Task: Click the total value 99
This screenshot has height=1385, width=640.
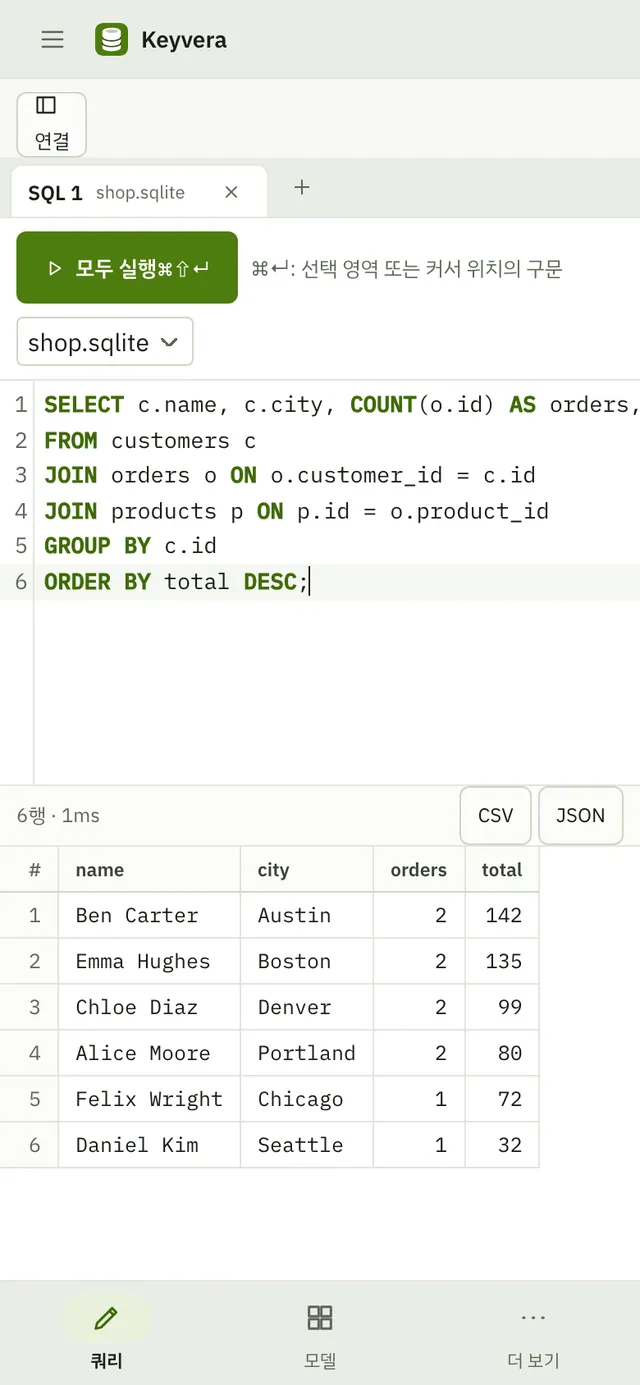Action: pyautogui.click(x=502, y=1007)
